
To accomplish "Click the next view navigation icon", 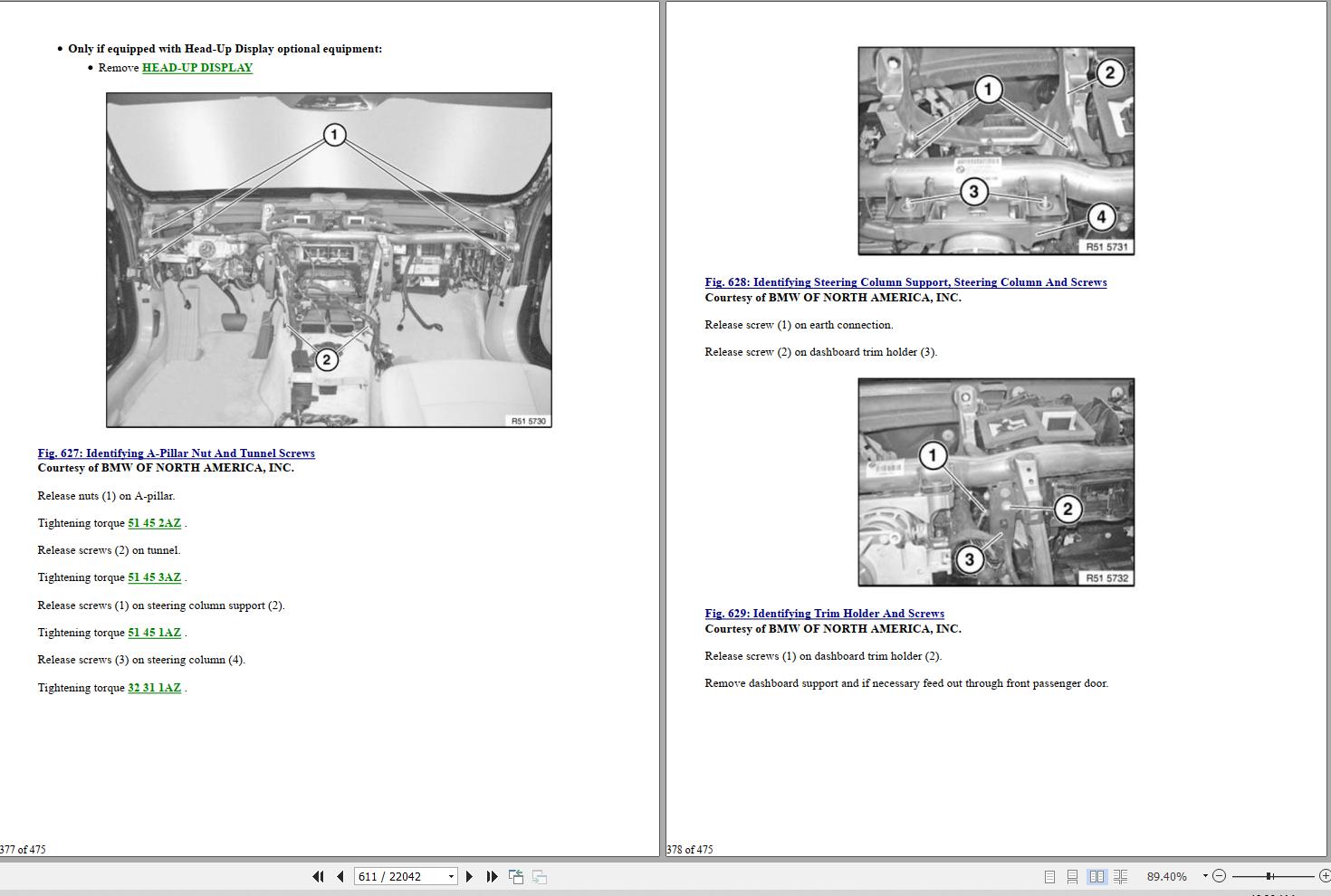I will click(540, 876).
